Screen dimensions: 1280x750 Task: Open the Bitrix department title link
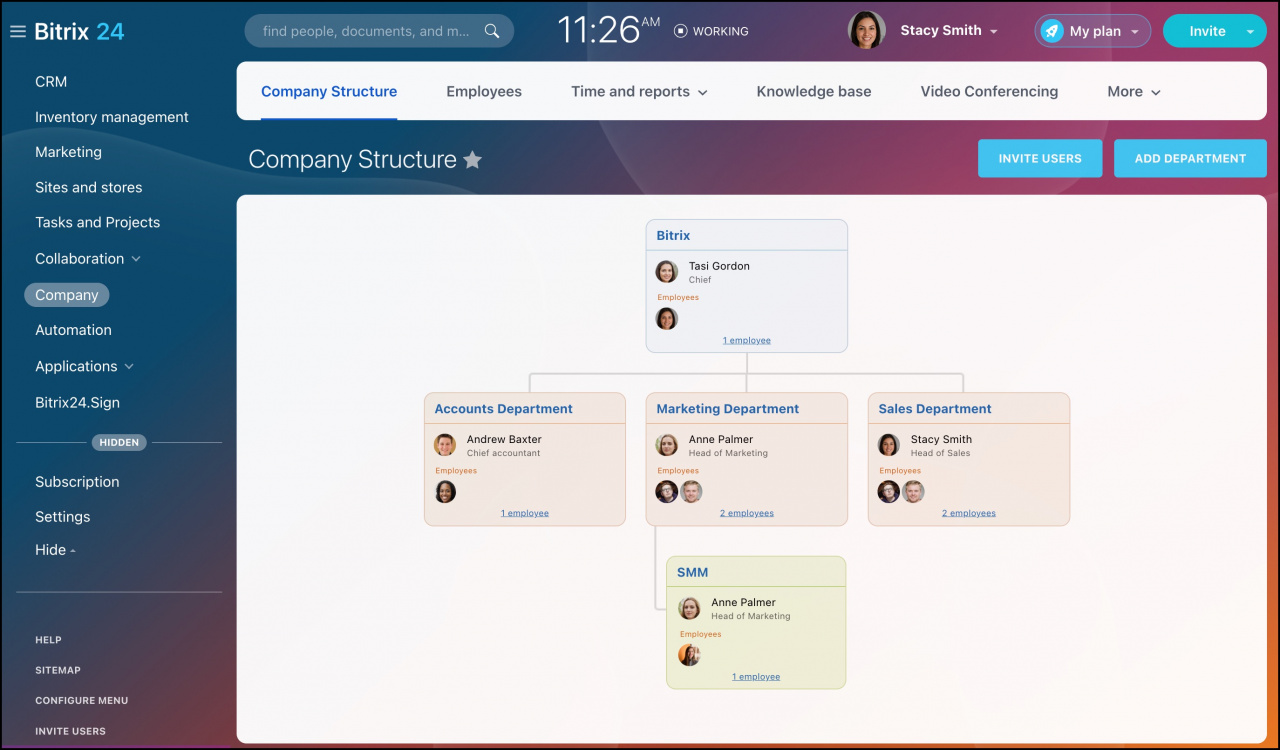coord(673,236)
